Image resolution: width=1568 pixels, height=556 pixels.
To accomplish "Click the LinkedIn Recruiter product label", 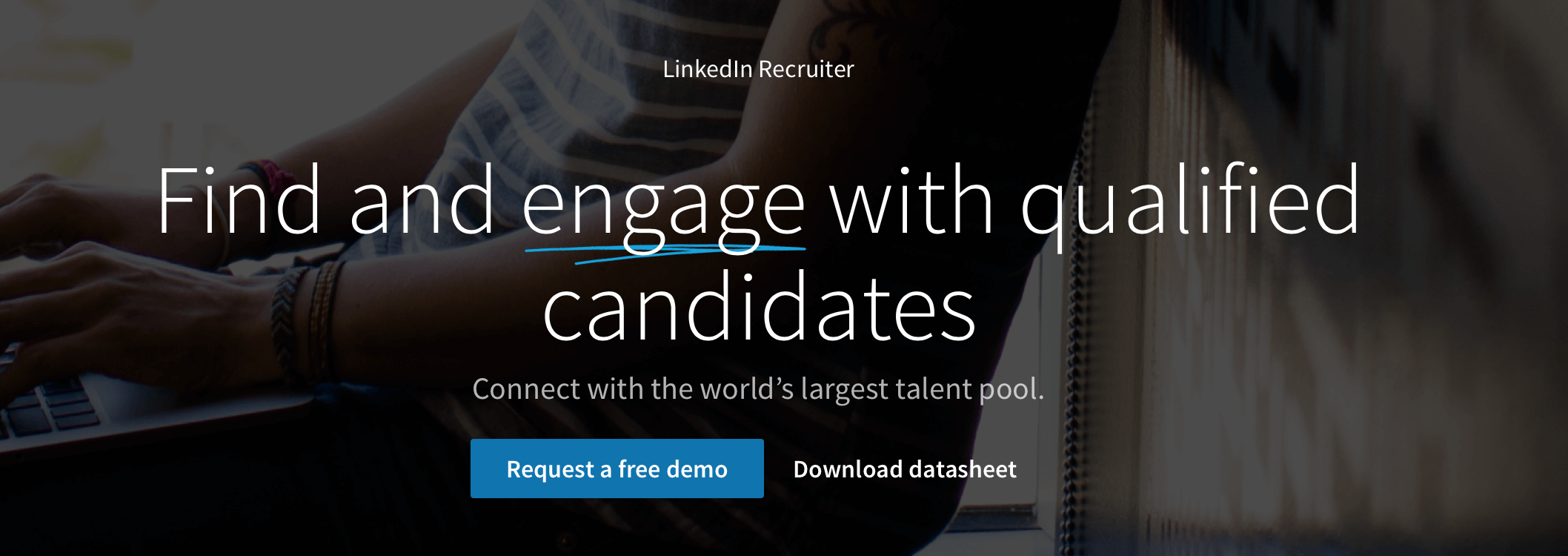I will tap(758, 69).
